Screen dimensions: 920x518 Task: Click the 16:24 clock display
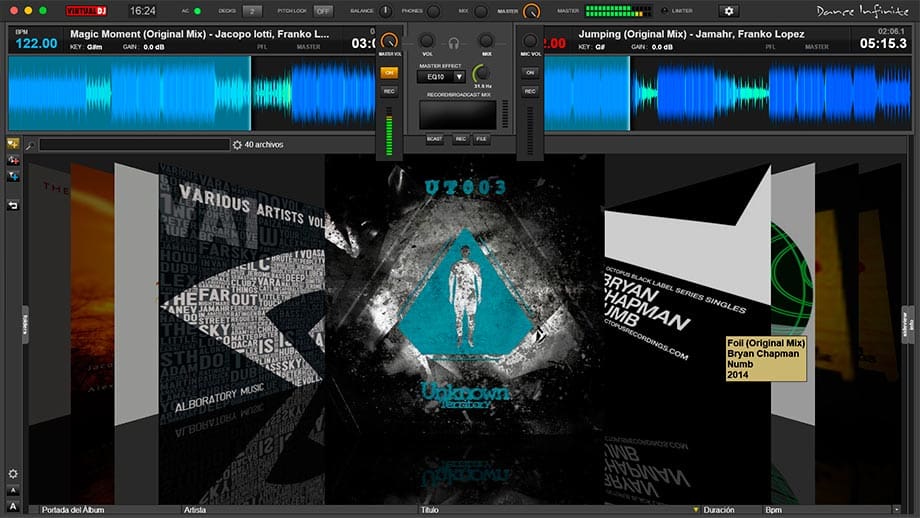[143, 11]
